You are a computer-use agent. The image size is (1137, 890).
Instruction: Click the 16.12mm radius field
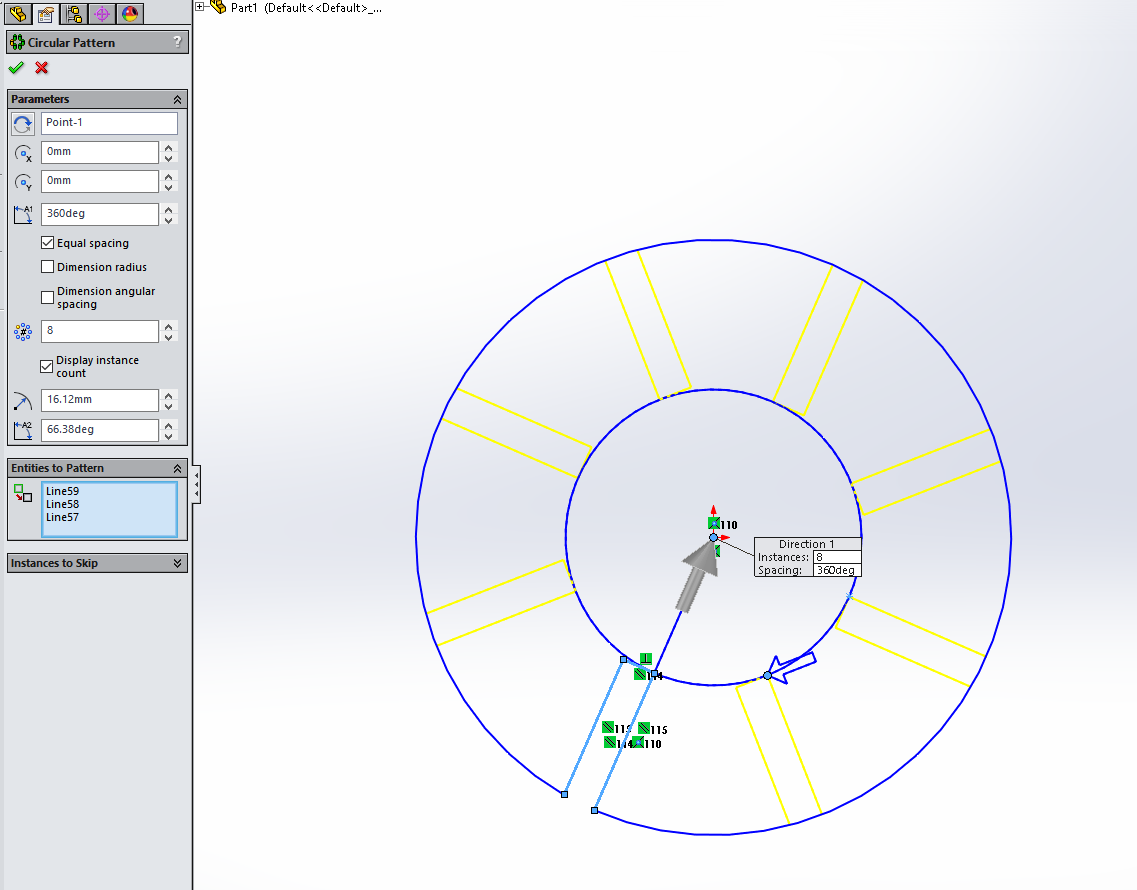coord(99,400)
